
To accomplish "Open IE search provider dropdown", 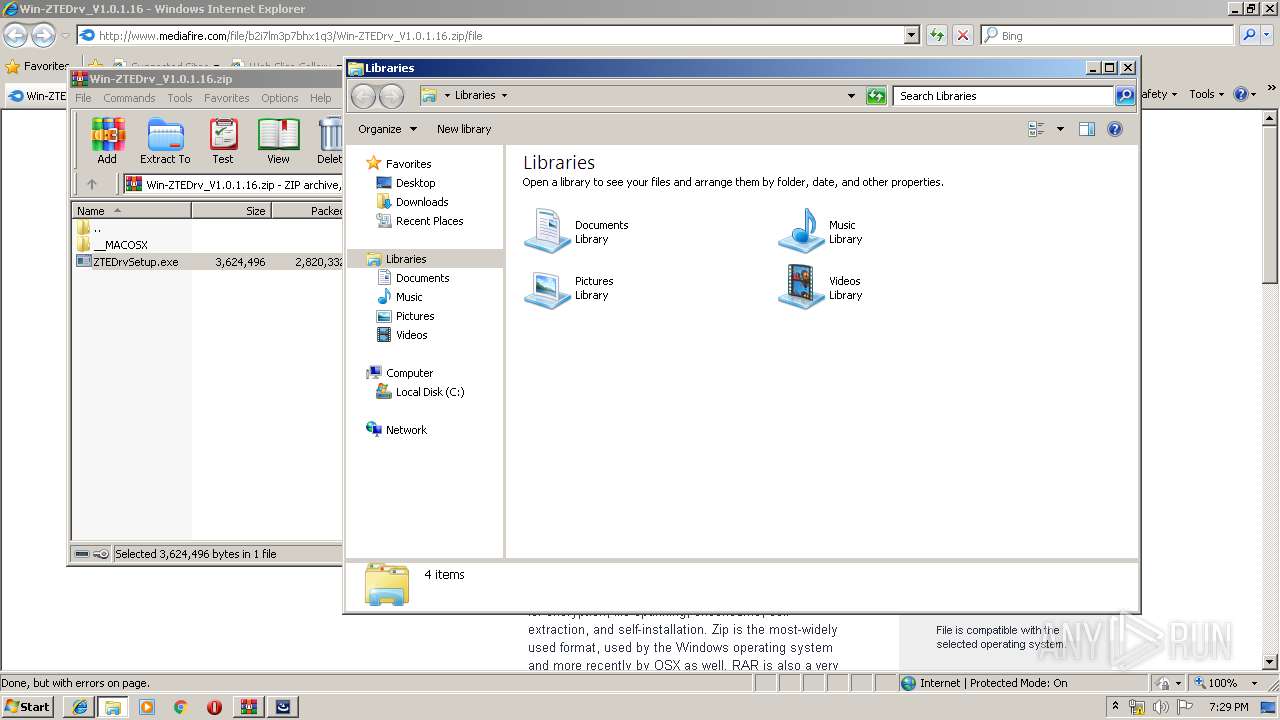I will point(1269,35).
